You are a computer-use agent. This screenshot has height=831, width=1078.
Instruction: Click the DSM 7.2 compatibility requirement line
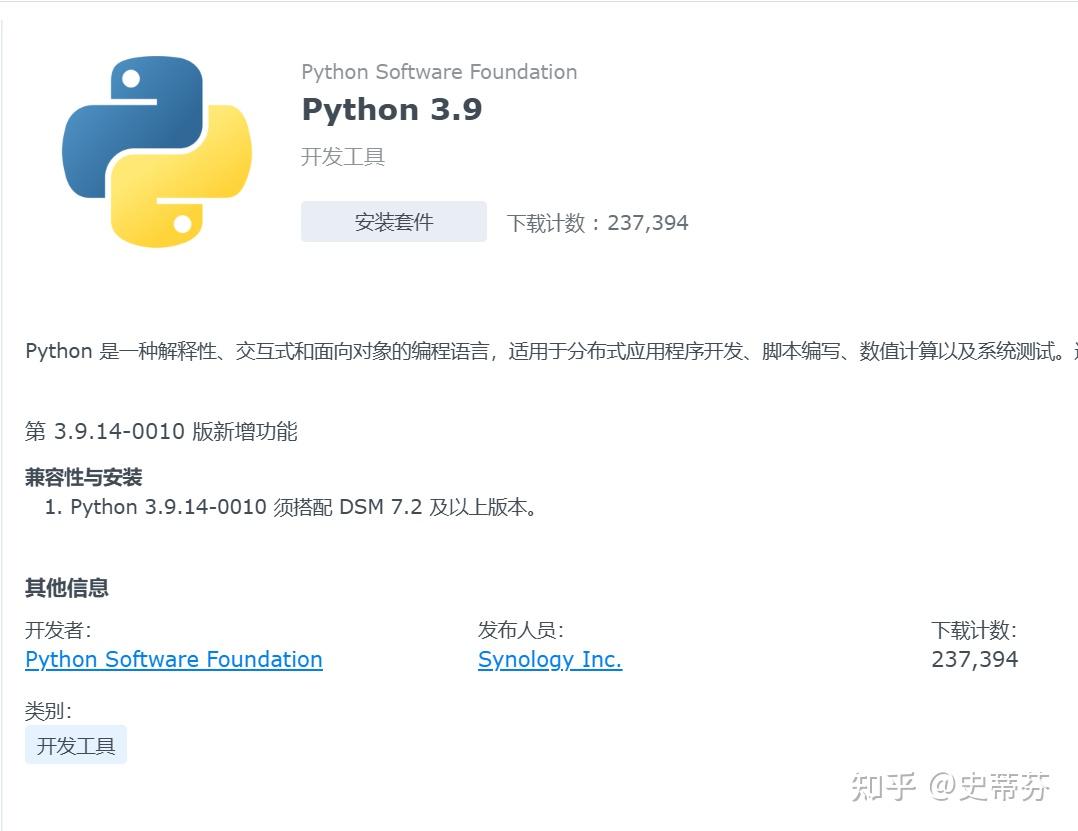pos(303,507)
